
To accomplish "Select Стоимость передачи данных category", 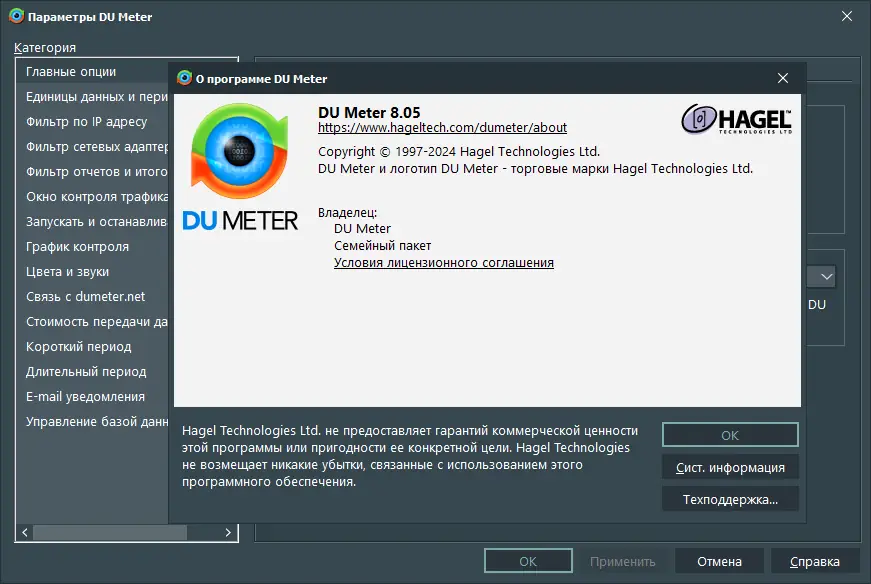I will (x=92, y=322).
